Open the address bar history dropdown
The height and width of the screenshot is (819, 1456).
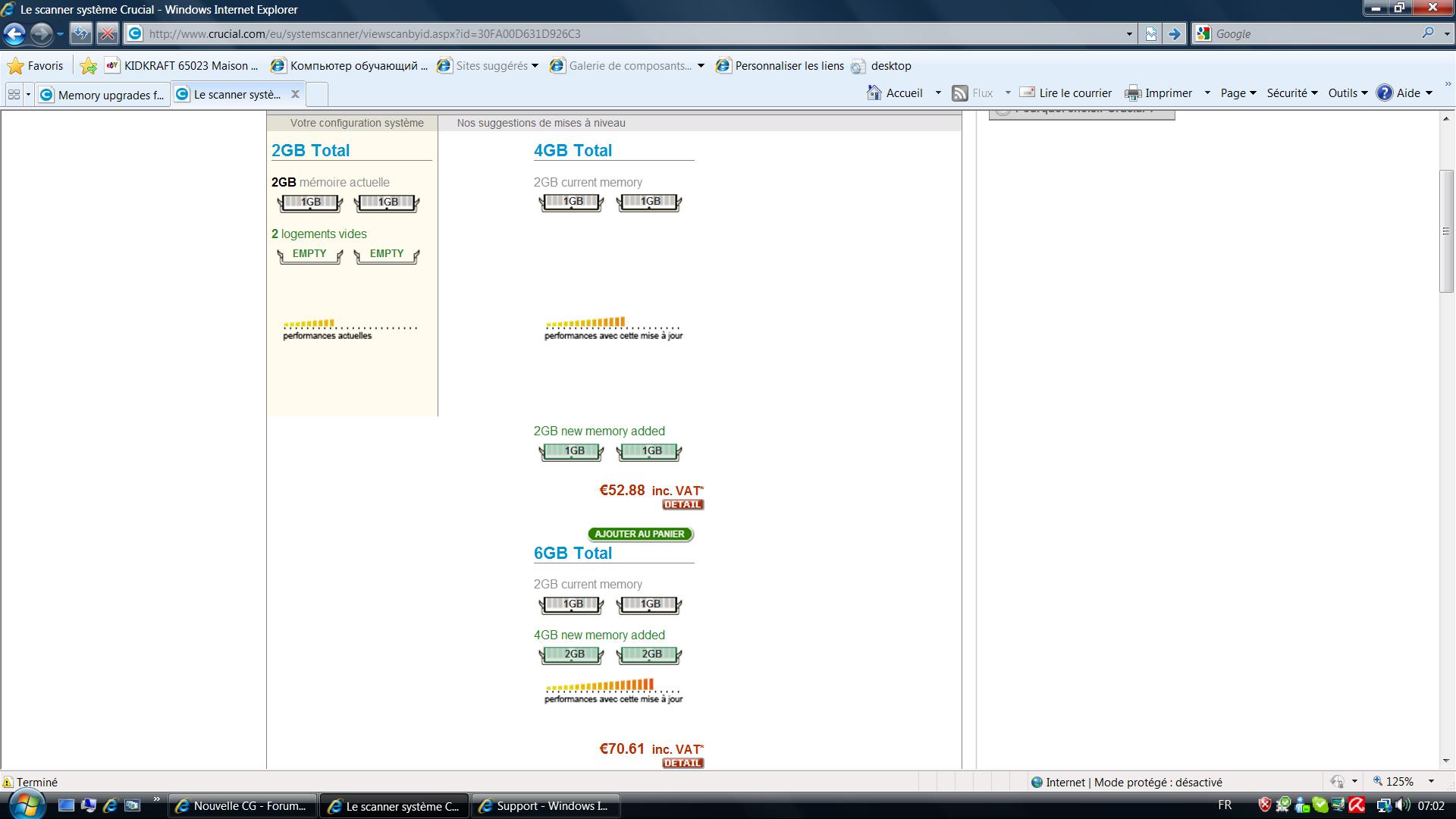(1128, 33)
